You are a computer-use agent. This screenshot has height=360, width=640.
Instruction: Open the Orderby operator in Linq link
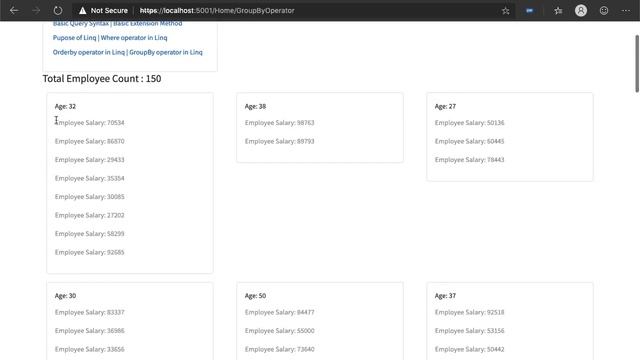pyautogui.click(x=89, y=52)
